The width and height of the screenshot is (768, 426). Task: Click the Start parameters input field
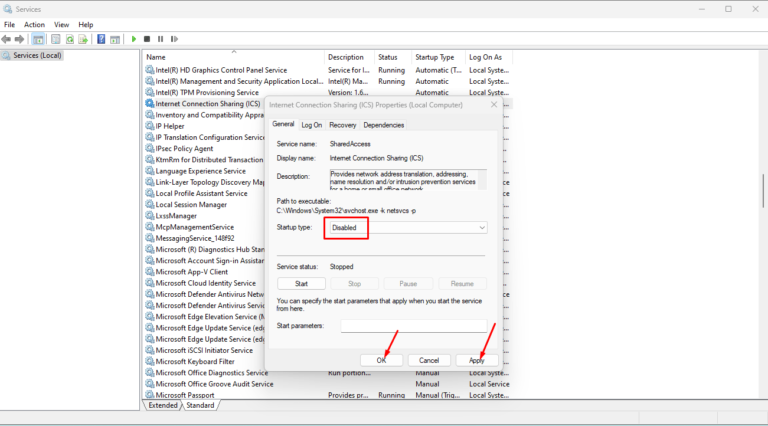point(414,326)
